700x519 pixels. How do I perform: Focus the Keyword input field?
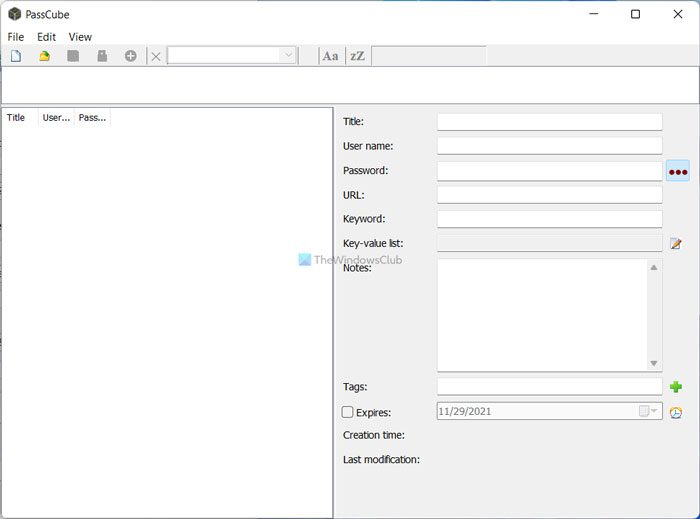(549, 219)
